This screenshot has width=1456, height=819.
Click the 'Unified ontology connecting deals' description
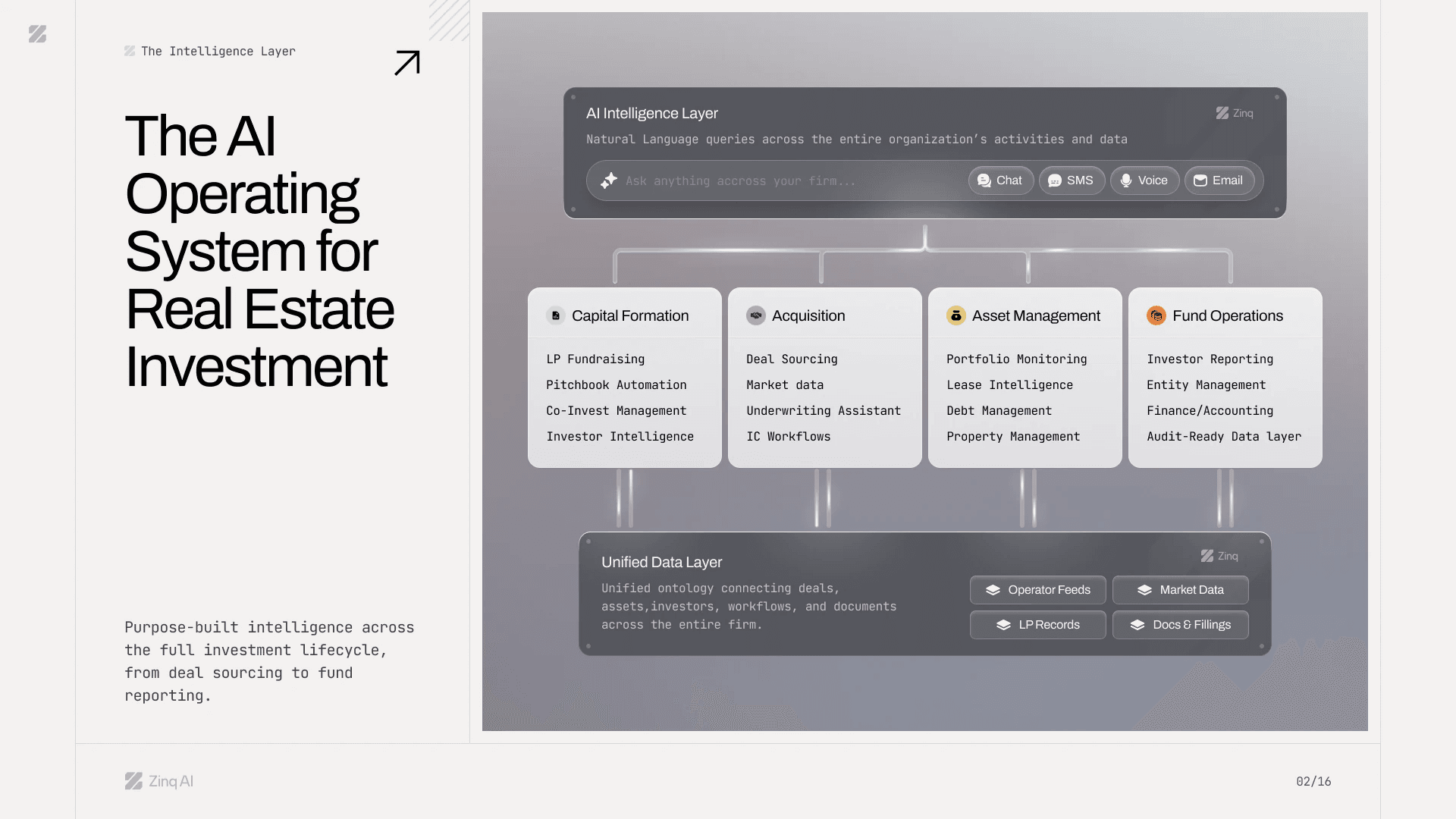[749, 607]
